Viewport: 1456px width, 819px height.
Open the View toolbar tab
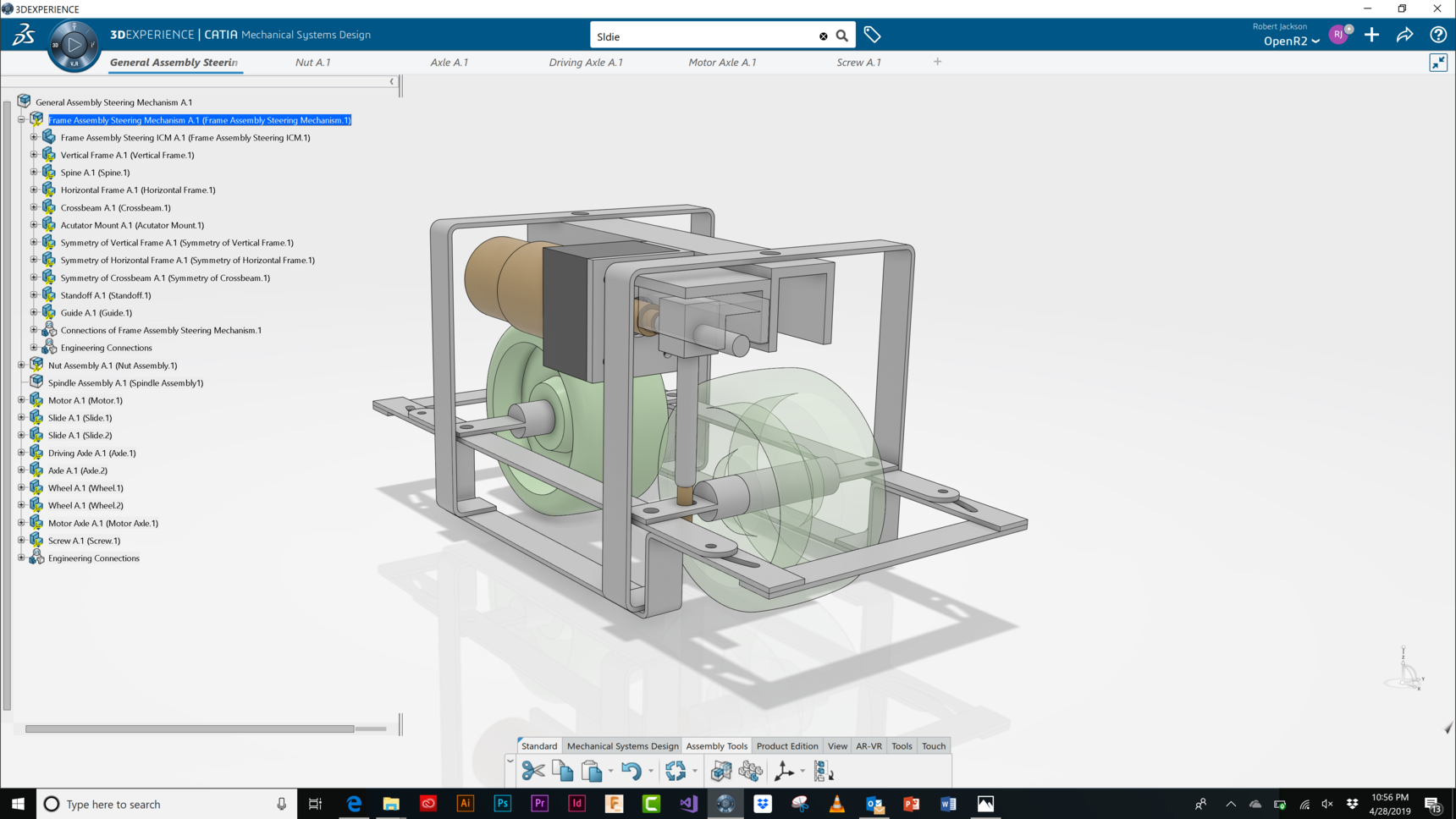click(x=837, y=746)
